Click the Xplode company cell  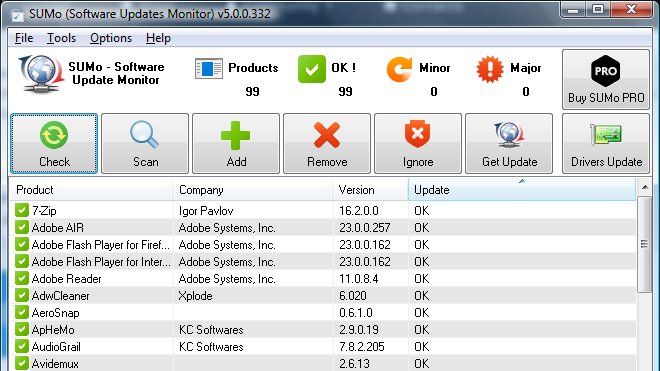click(195, 296)
